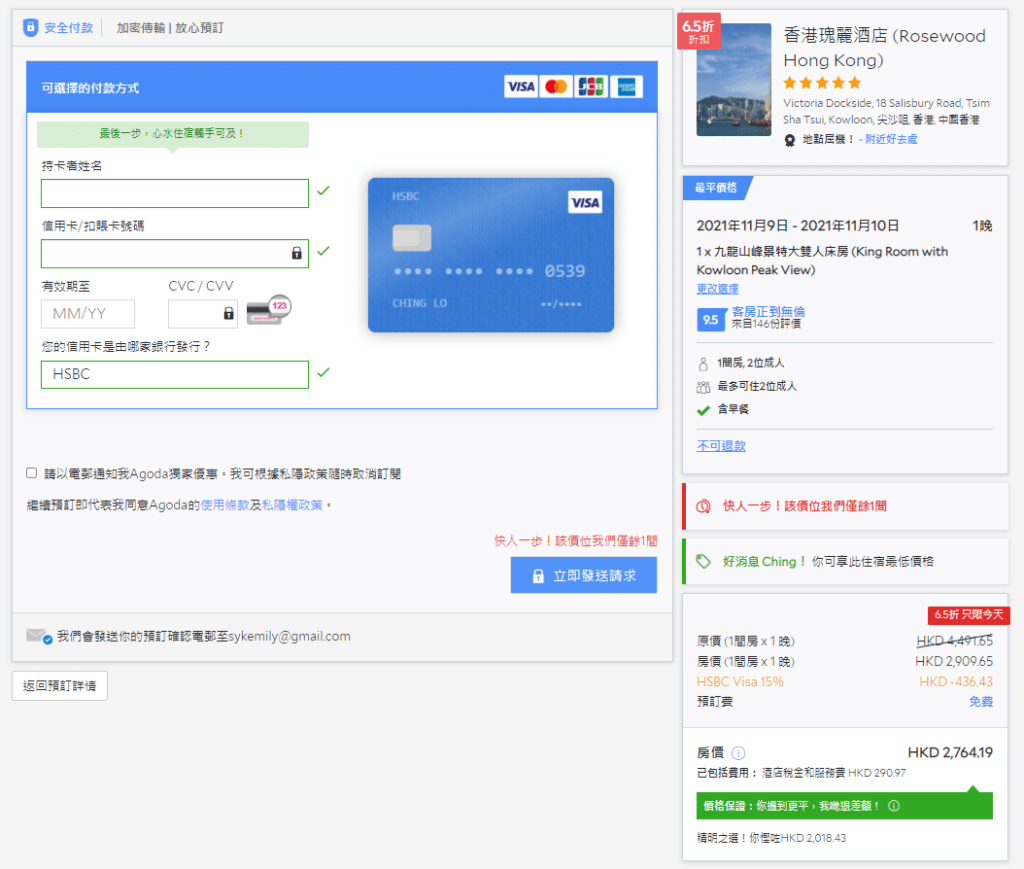Open the 附近好去處 nearby places link
Screen dimensions: 1024x869
(891, 139)
